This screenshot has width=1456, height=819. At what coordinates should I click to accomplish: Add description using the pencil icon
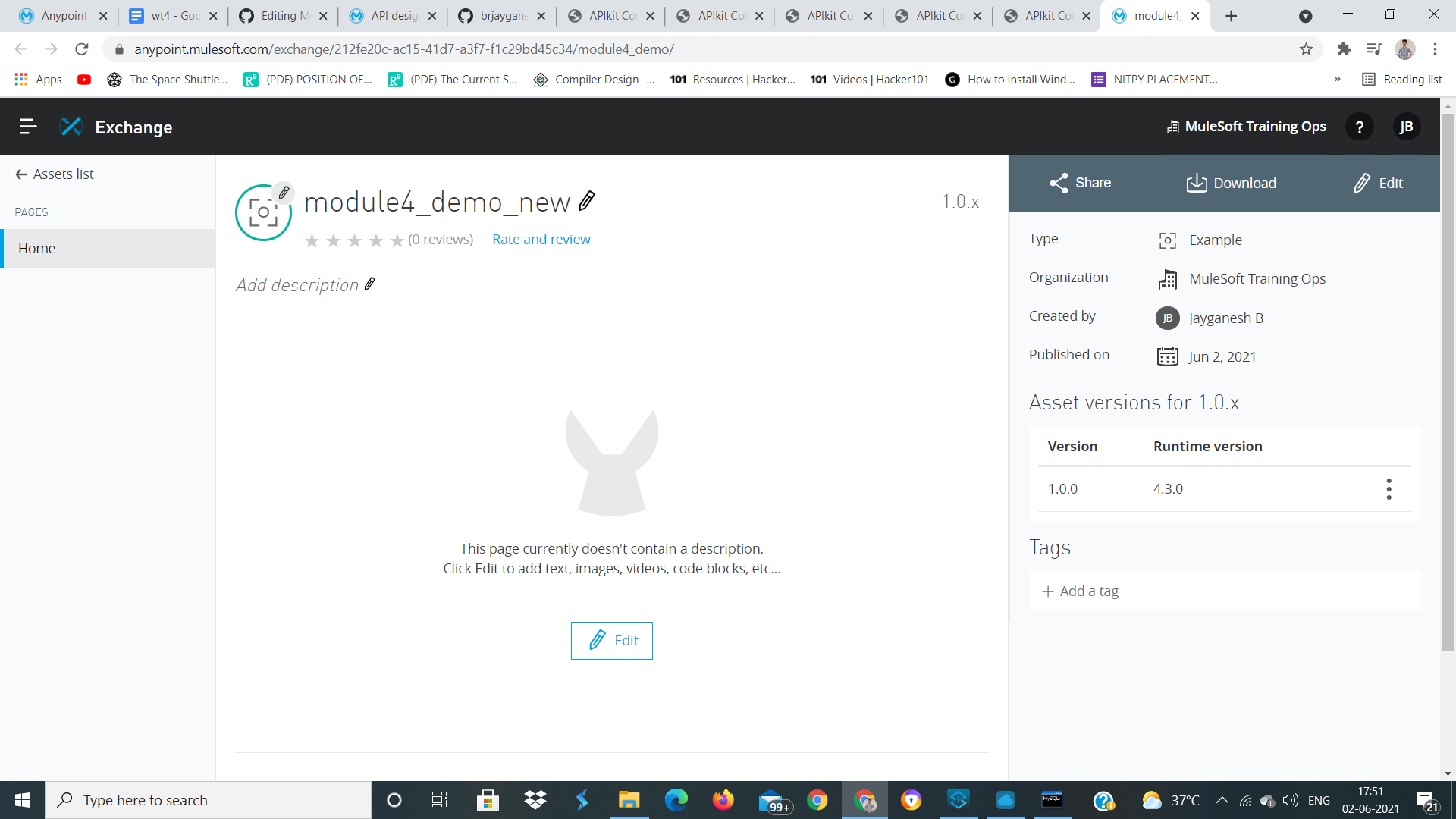pyautogui.click(x=370, y=284)
